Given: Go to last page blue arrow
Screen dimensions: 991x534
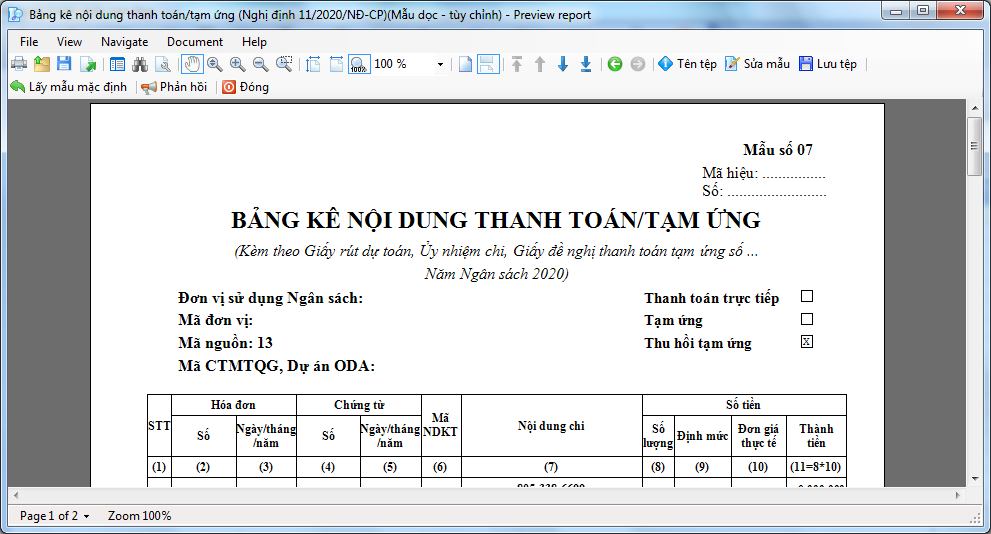Looking at the screenshot, I should 586,64.
